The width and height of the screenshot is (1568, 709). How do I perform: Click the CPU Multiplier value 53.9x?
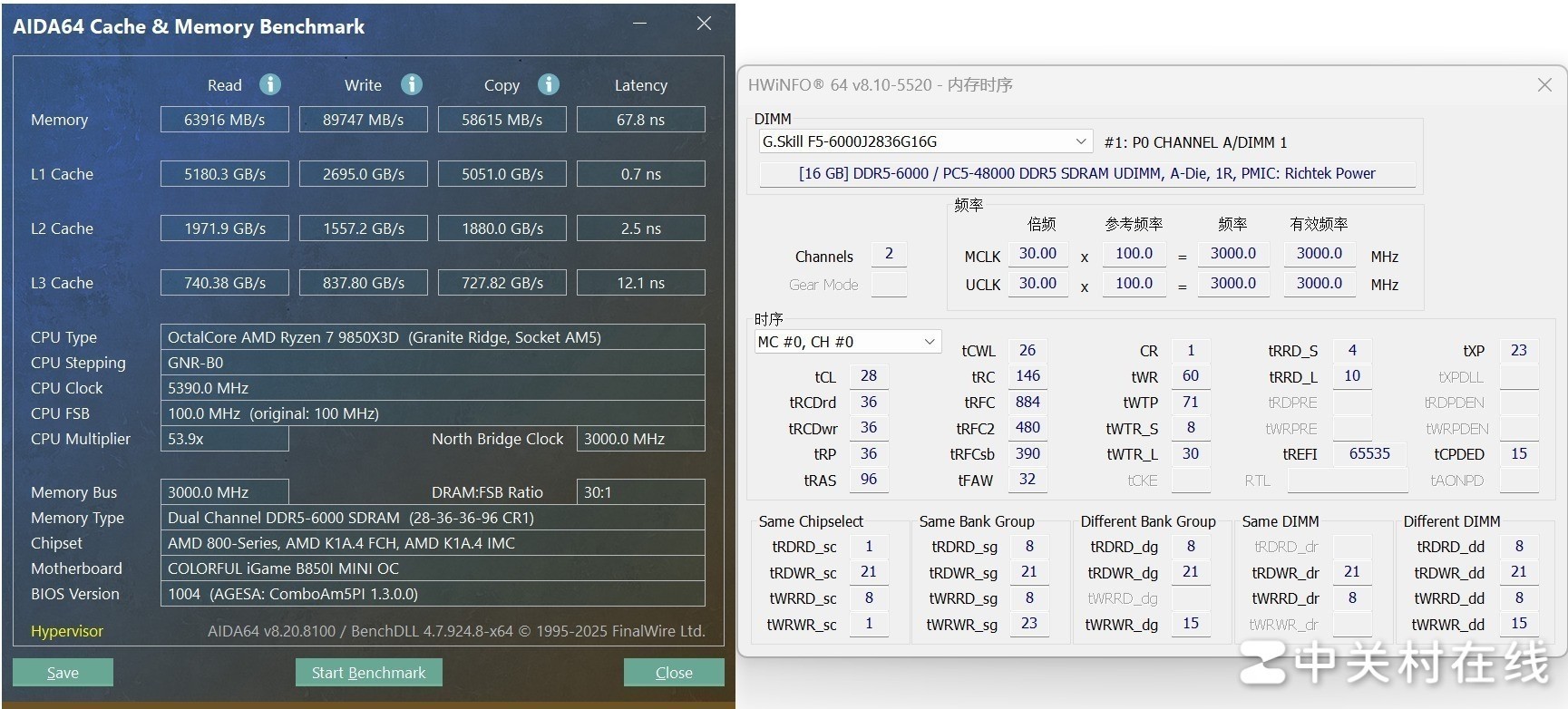[225, 439]
